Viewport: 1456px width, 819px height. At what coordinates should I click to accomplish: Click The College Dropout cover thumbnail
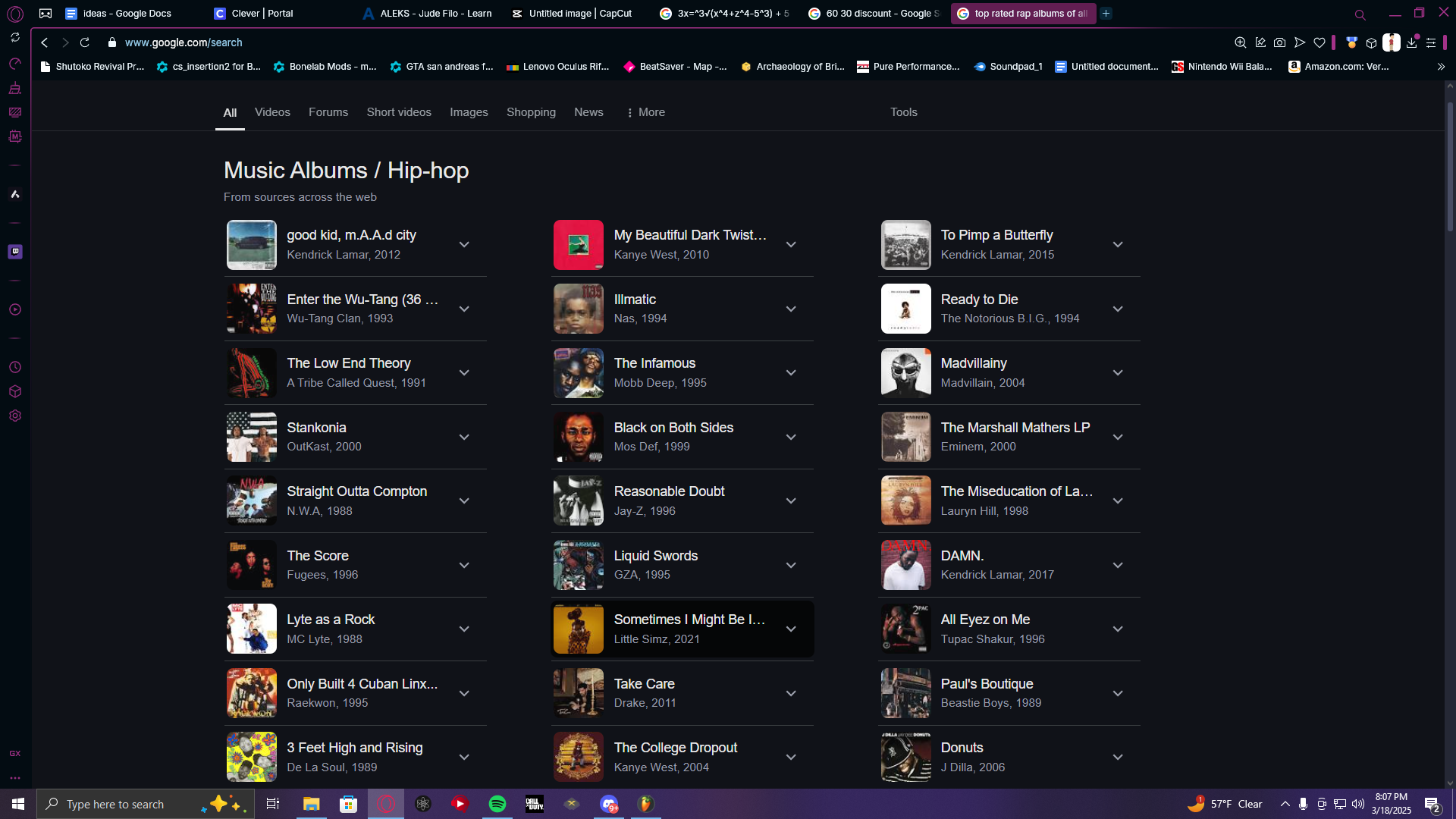[x=579, y=757]
